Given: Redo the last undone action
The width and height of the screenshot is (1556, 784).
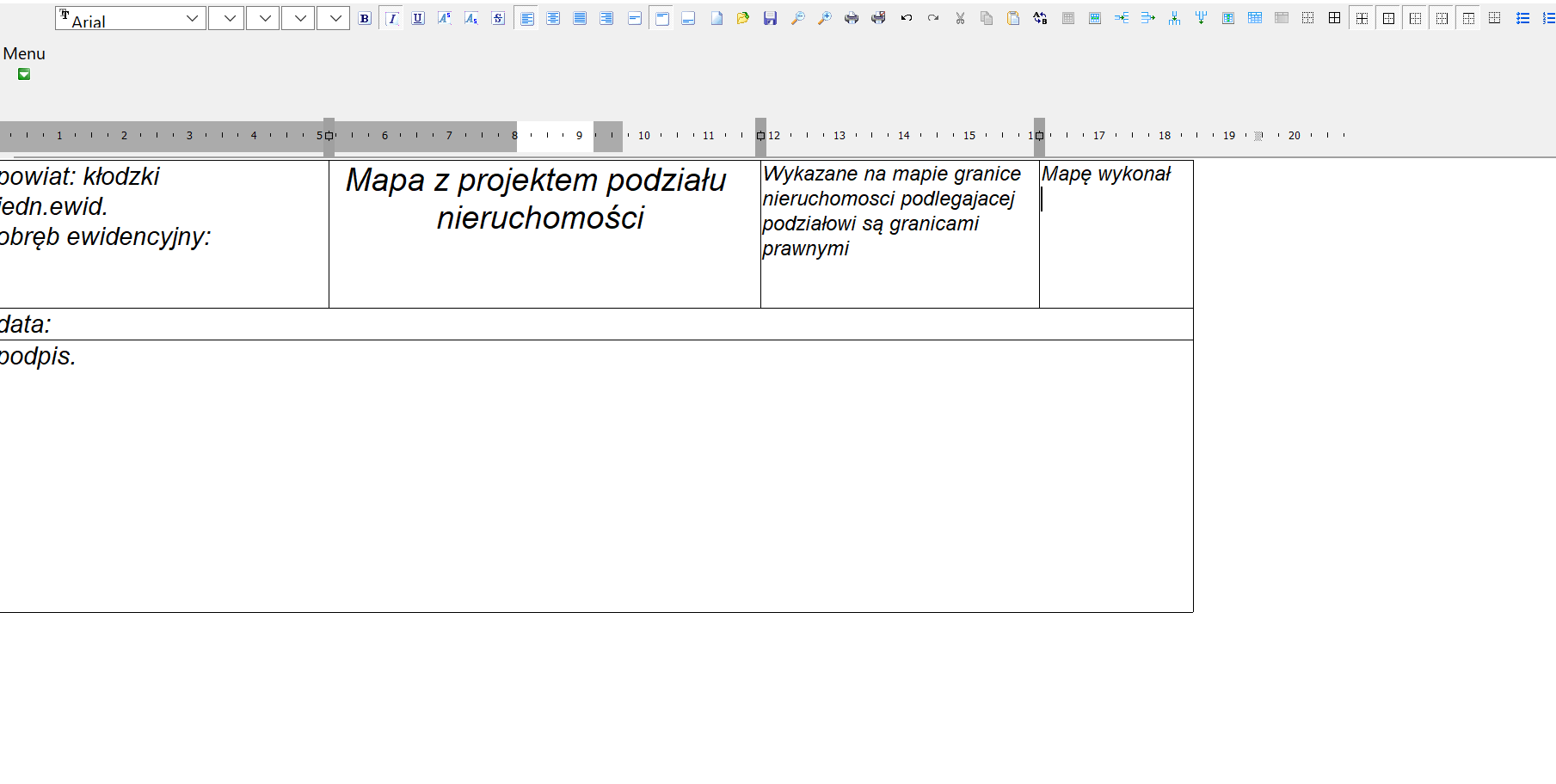Looking at the screenshot, I should (x=933, y=18).
